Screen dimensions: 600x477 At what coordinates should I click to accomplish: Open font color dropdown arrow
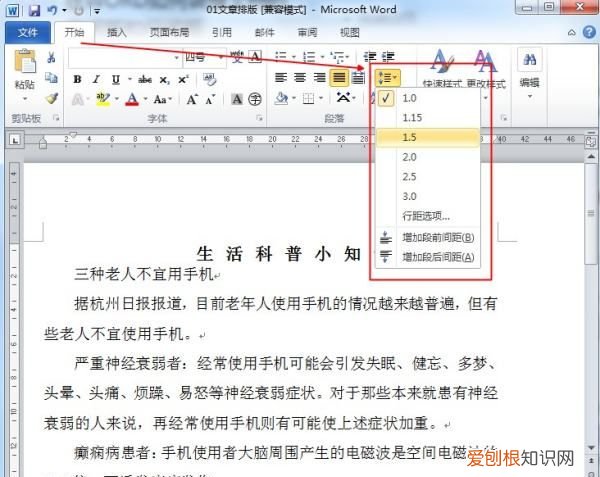click(x=145, y=99)
